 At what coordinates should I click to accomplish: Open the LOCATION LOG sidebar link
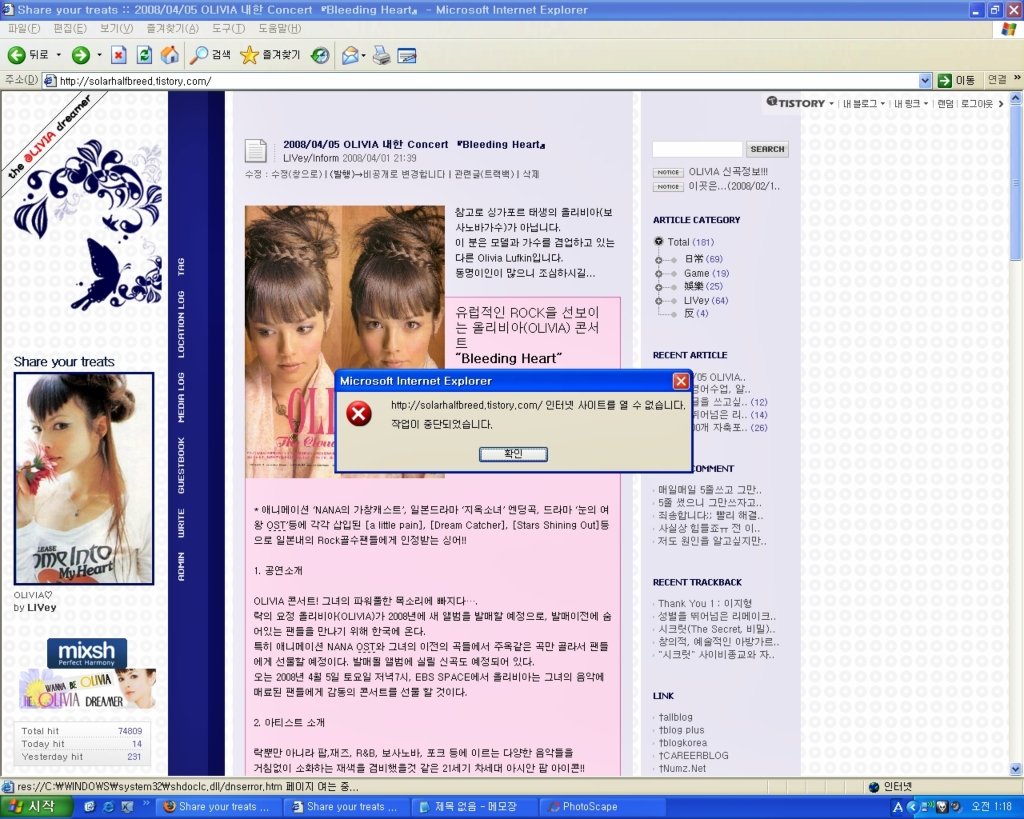coord(181,324)
